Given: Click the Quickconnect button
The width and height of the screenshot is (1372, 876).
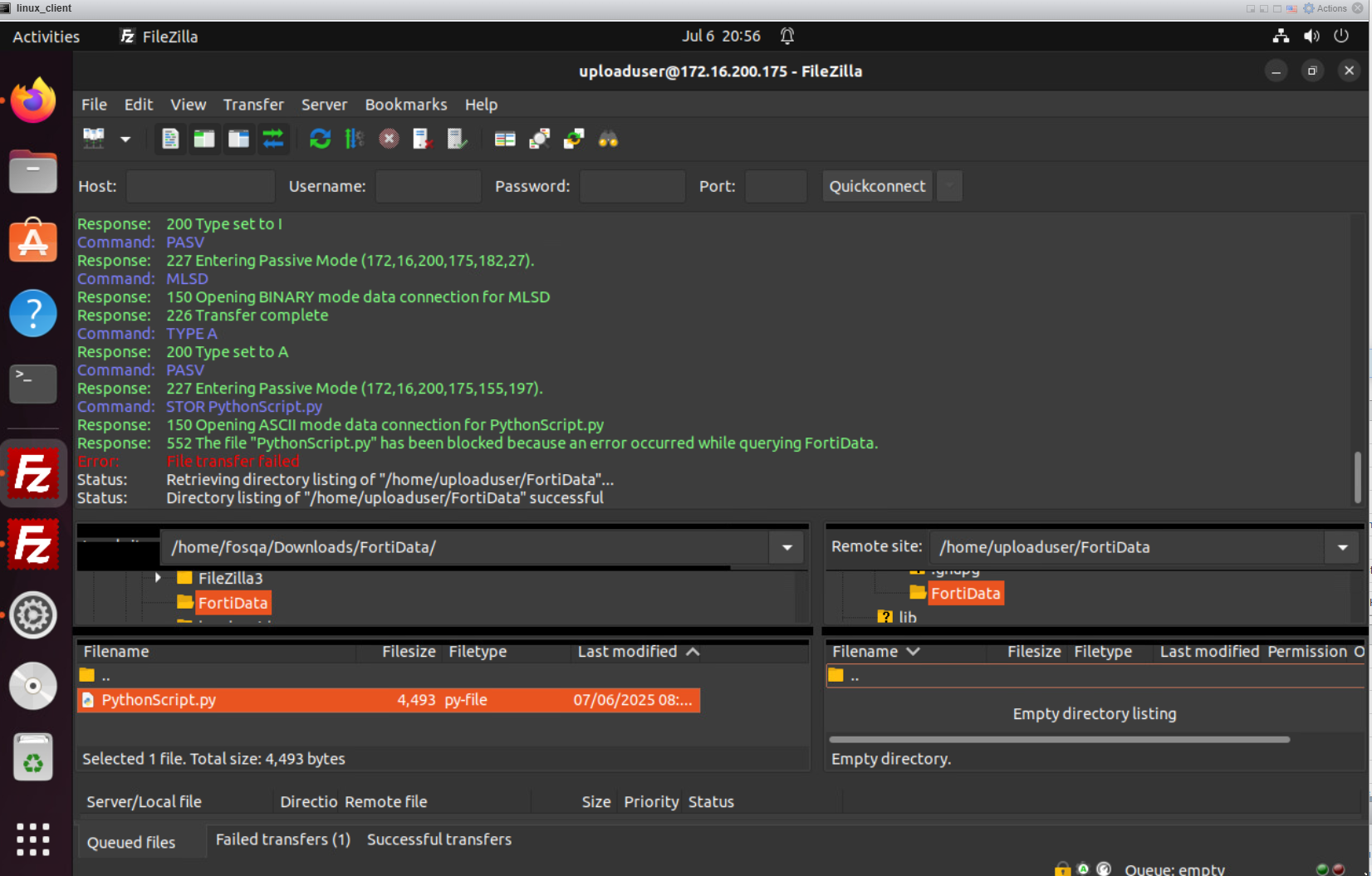Looking at the screenshot, I should (877, 186).
